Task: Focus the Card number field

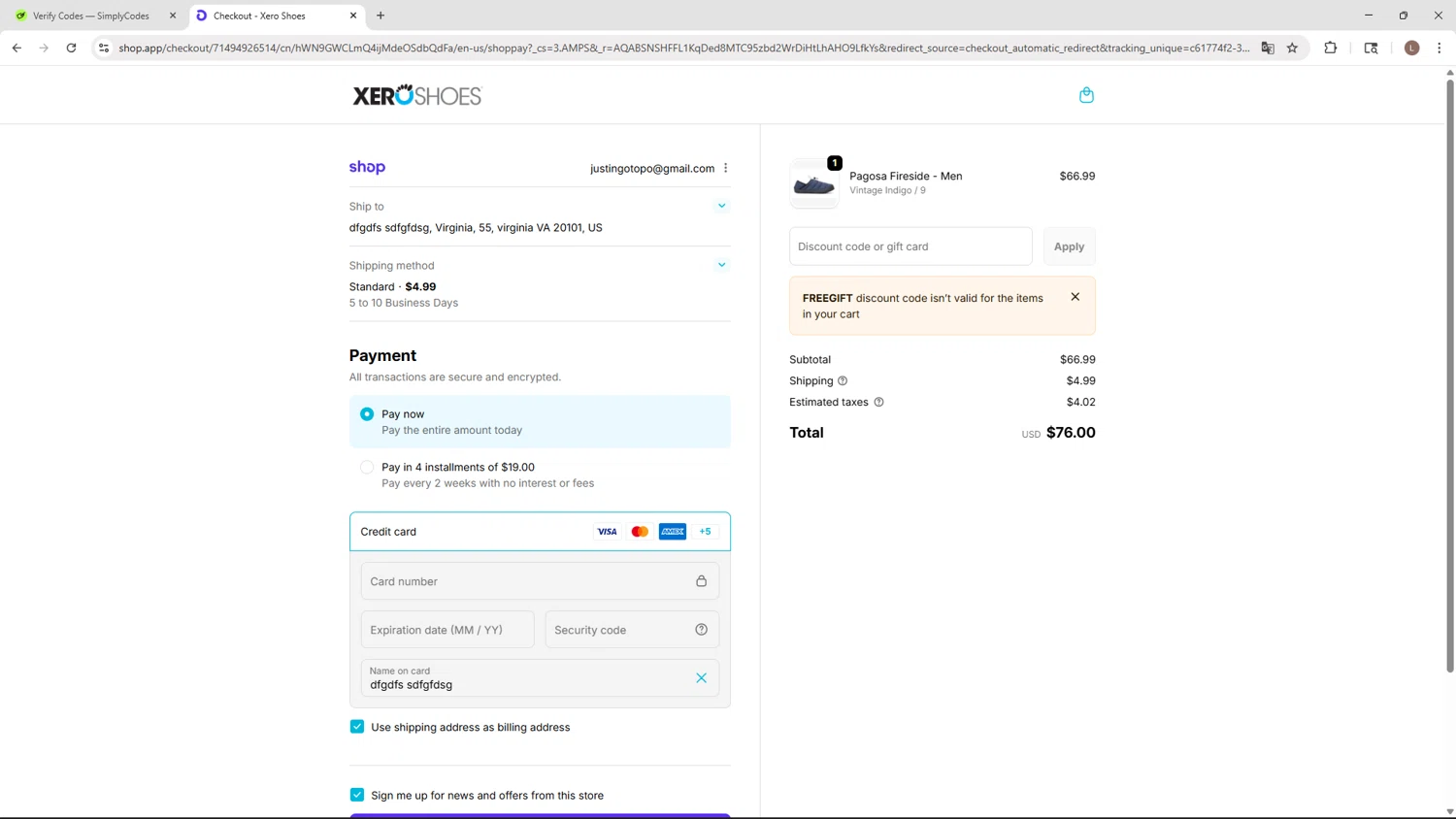Action: tap(540, 581)
